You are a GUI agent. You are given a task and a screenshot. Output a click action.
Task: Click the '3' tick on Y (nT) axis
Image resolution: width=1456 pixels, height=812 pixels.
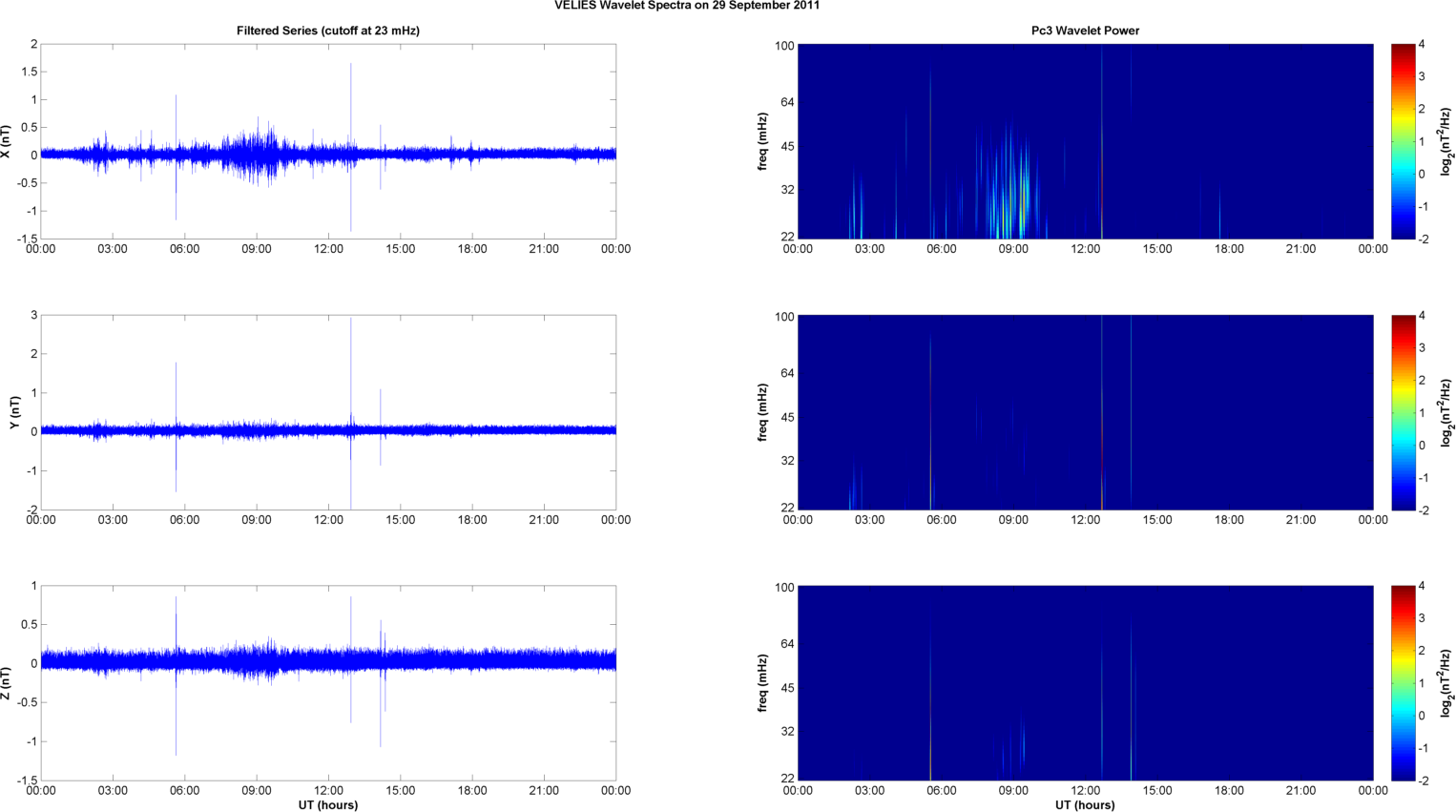click(x=34, y=316)
